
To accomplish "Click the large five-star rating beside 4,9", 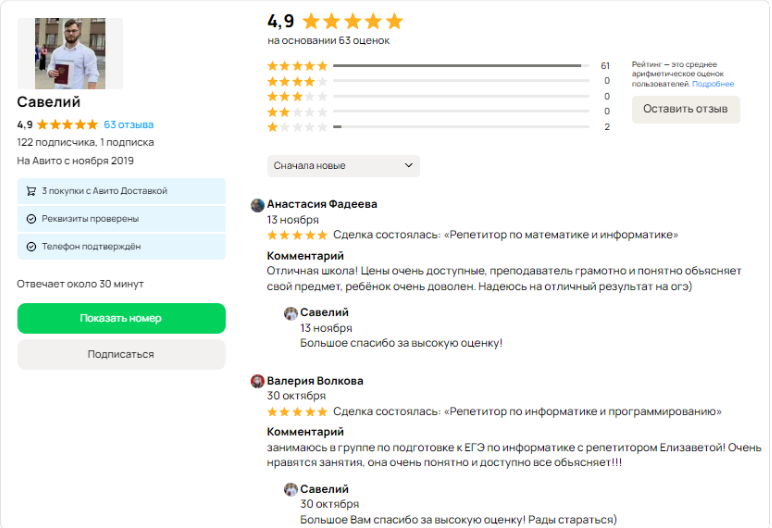I will click(353, 21).
